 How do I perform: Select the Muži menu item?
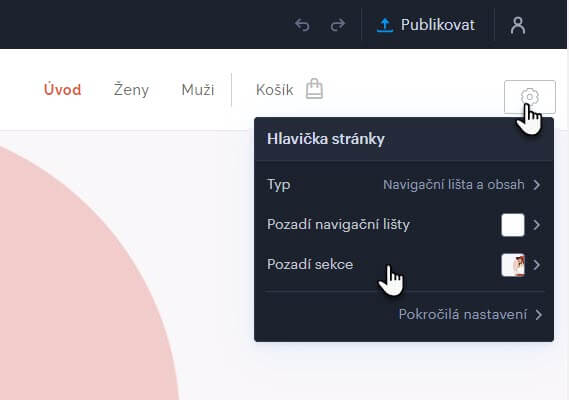[x=198, y=90]
